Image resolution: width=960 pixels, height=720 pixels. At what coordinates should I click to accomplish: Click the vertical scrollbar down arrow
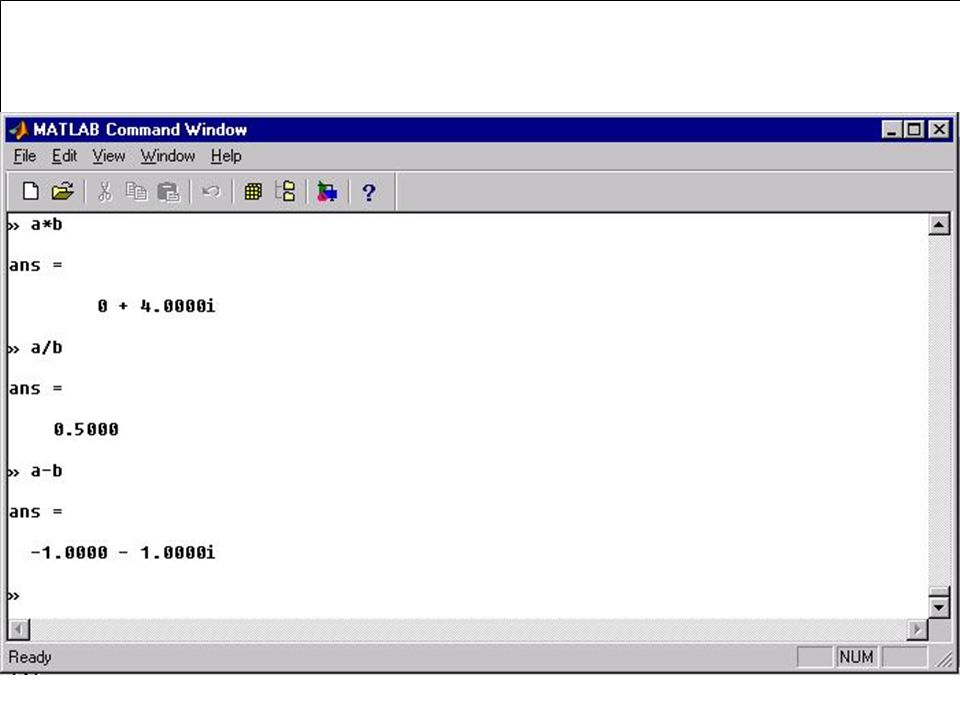coord(939,607)
